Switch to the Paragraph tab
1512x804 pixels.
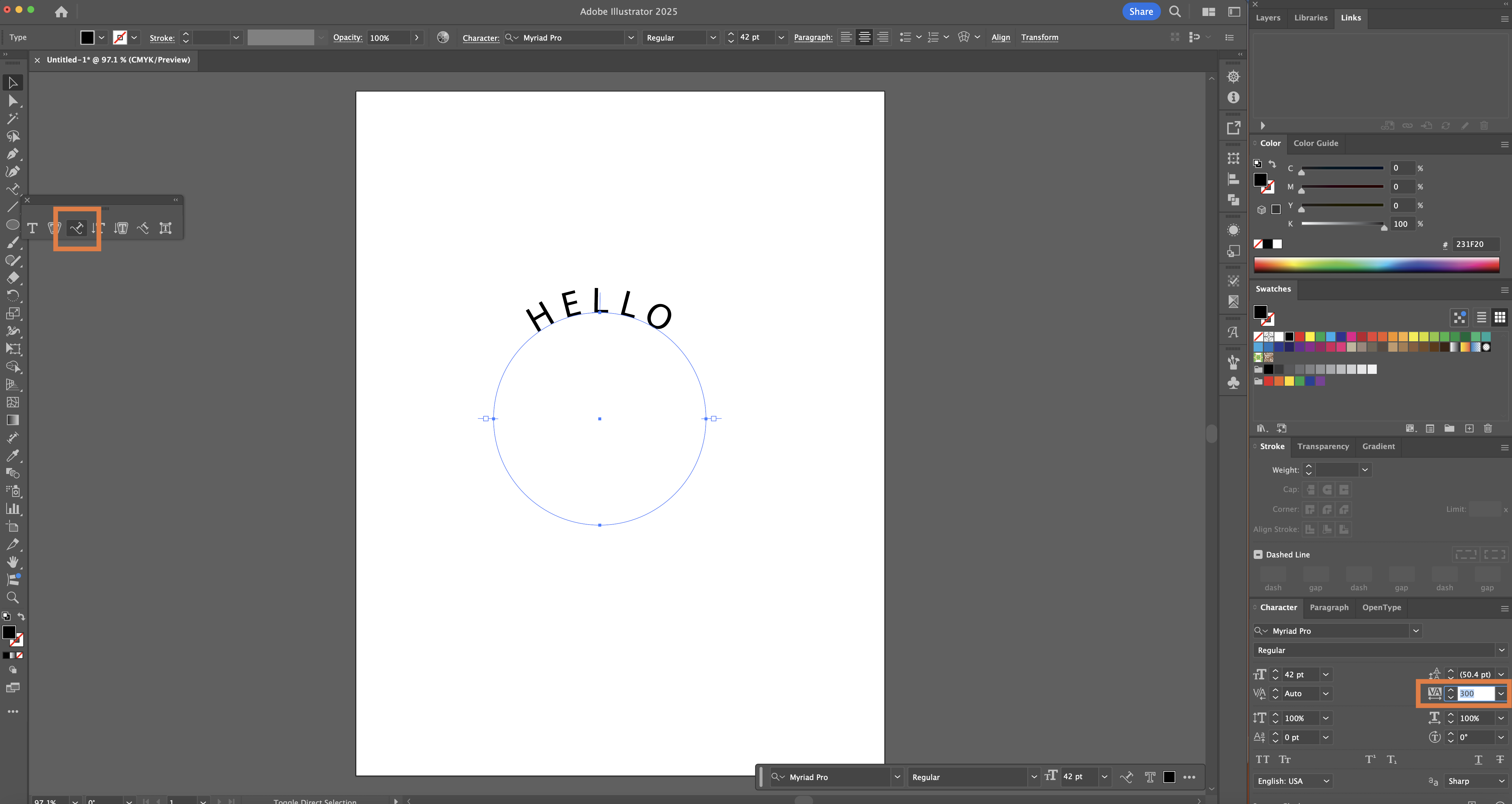[1329, 607]
